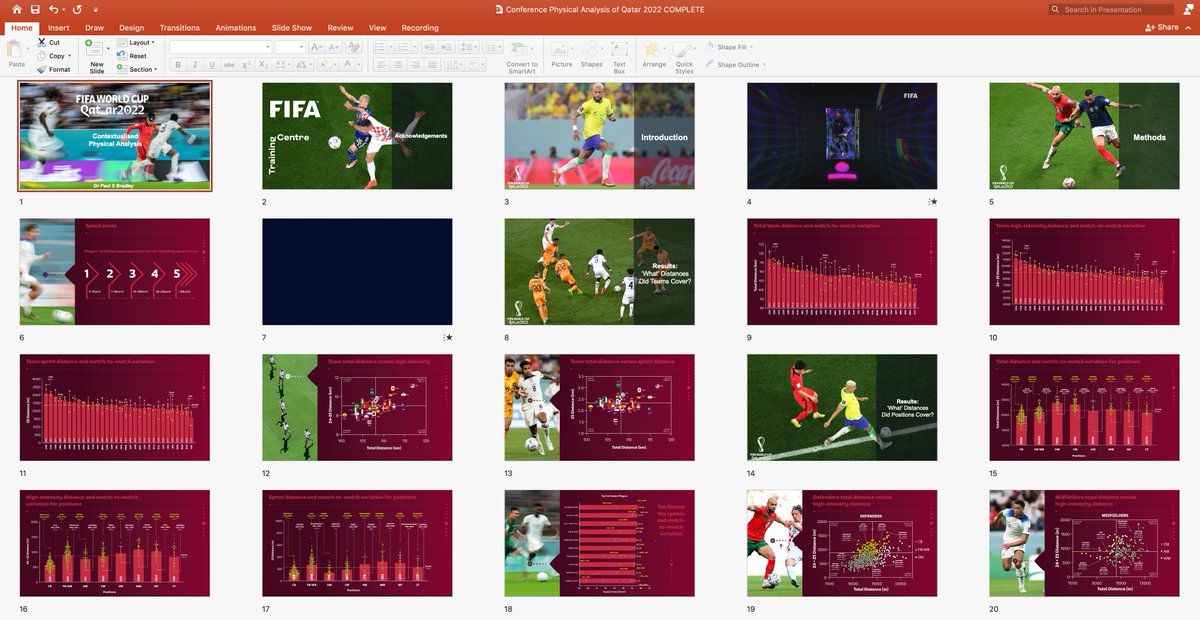
Task: Toggle Subscript formatting
Action: click(x=263, y=65)
